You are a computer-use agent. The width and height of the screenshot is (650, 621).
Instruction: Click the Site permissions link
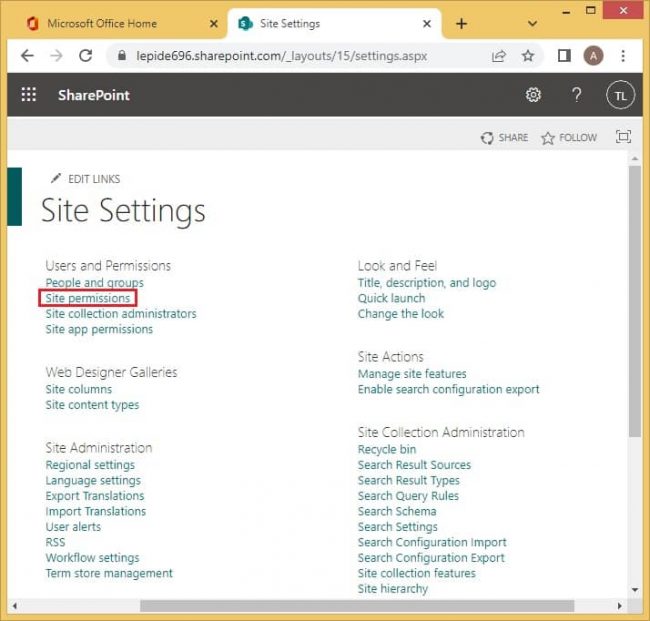pyautogui.click(x=88, y=298)
